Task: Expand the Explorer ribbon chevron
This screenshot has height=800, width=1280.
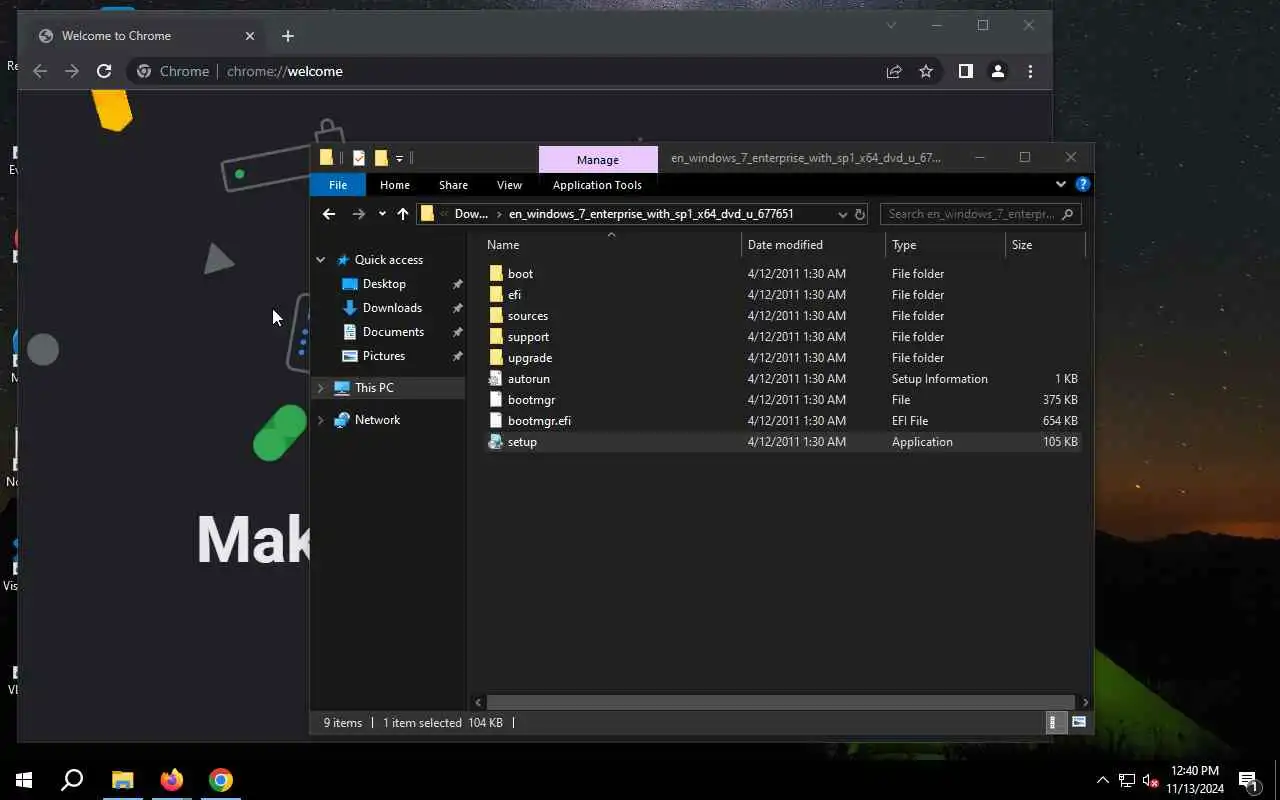Action: coord(1061,184)
